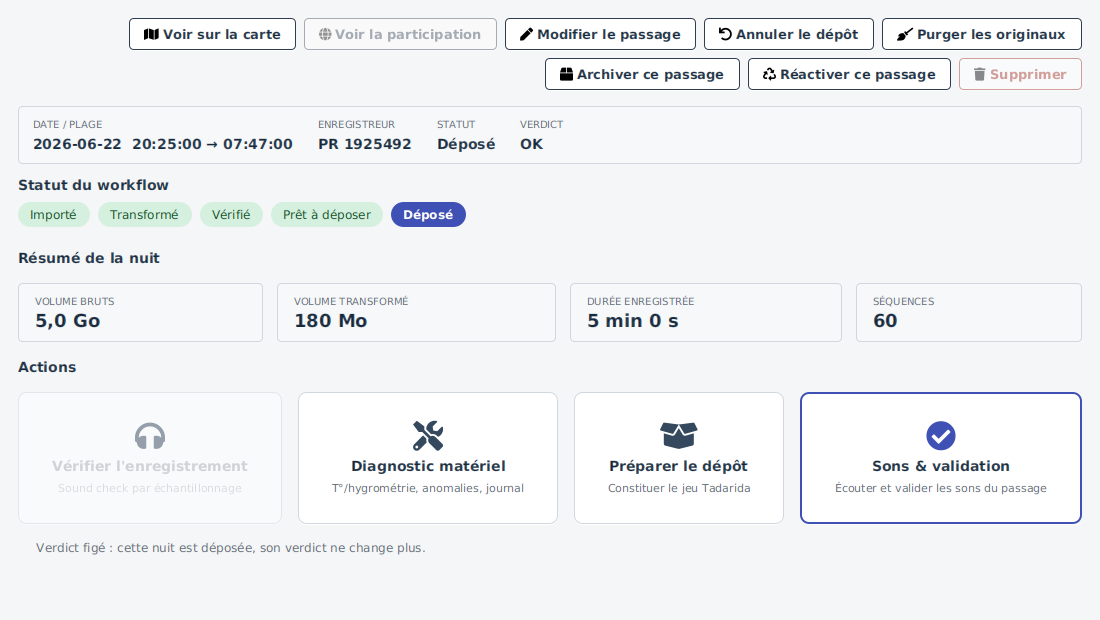Open Voir sur la carte
Viewport: 1100px width, 620px height.
point(212,34)
